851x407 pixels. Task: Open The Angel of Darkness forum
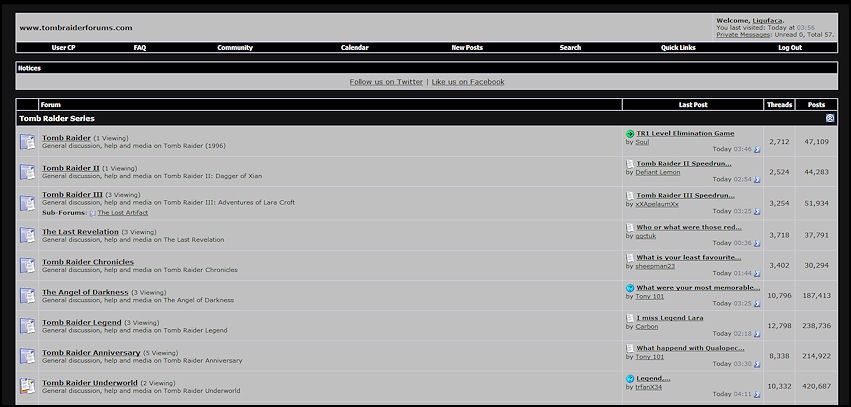[85, 292]
